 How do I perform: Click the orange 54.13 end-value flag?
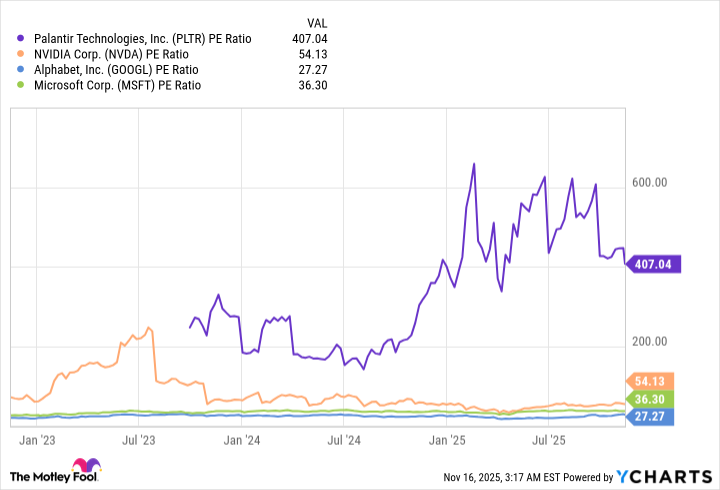click(650, 381)
